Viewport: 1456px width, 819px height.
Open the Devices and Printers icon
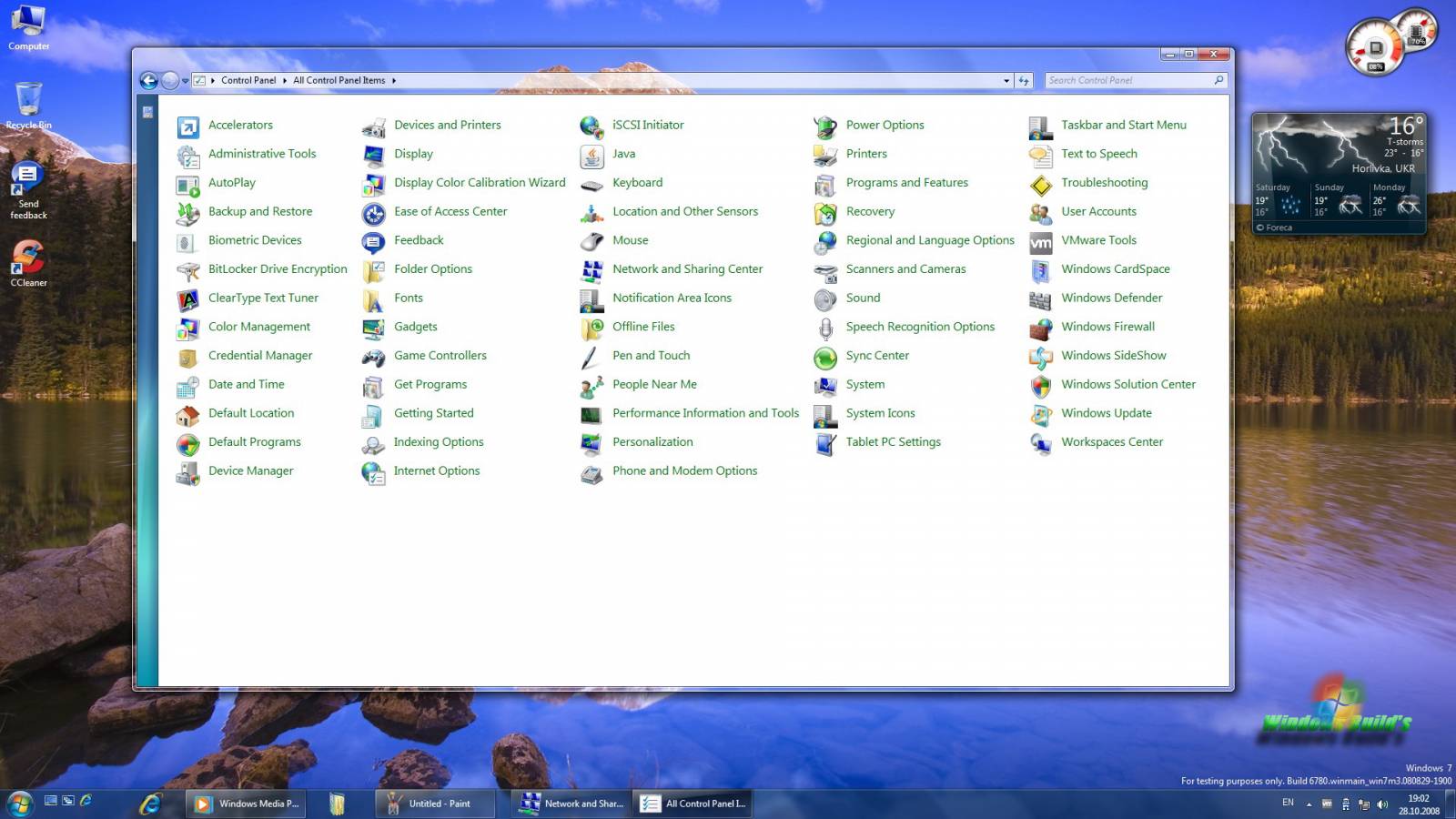tap(373, 126)
